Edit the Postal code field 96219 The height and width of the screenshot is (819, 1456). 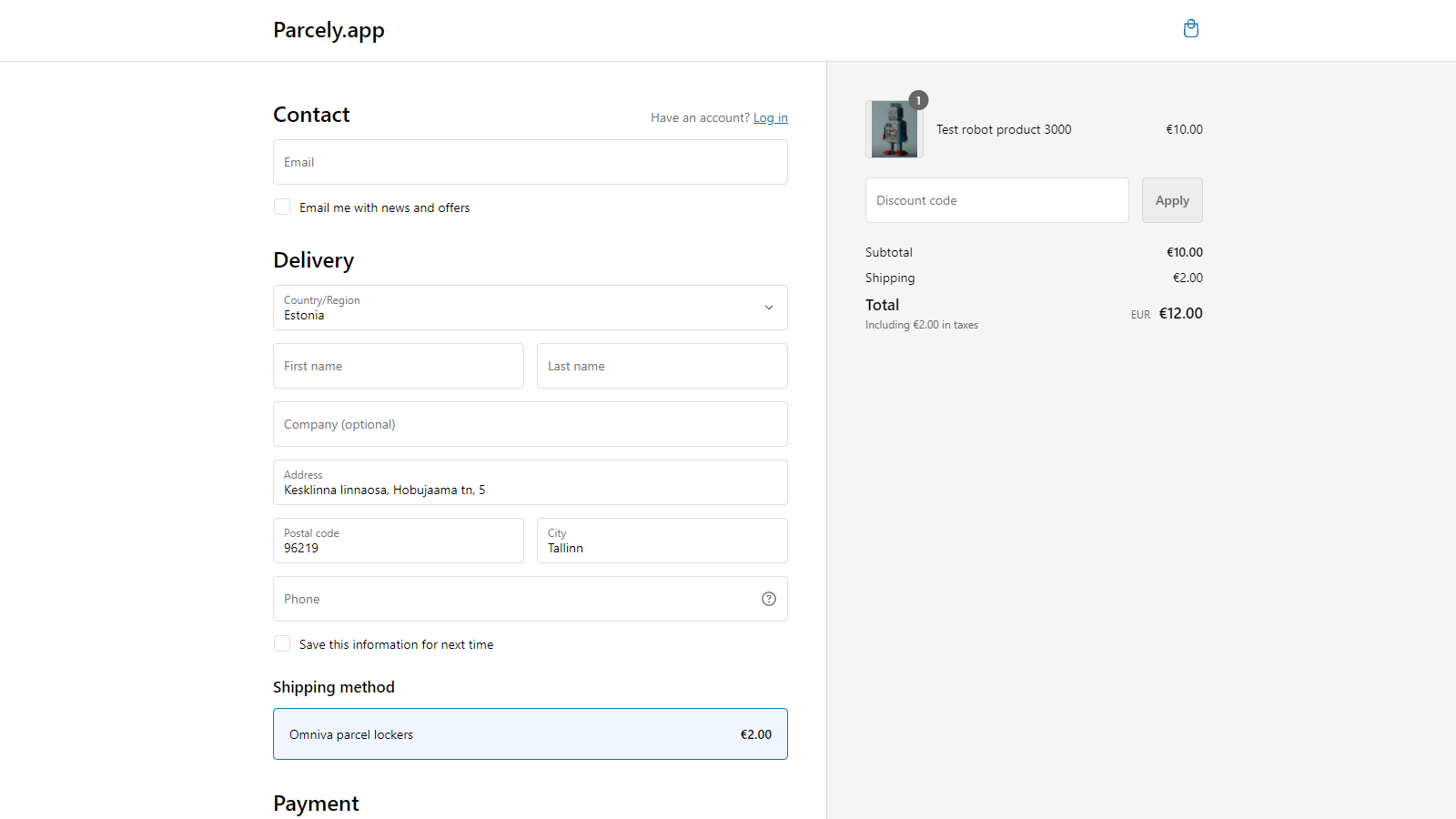tap(398, 541)
